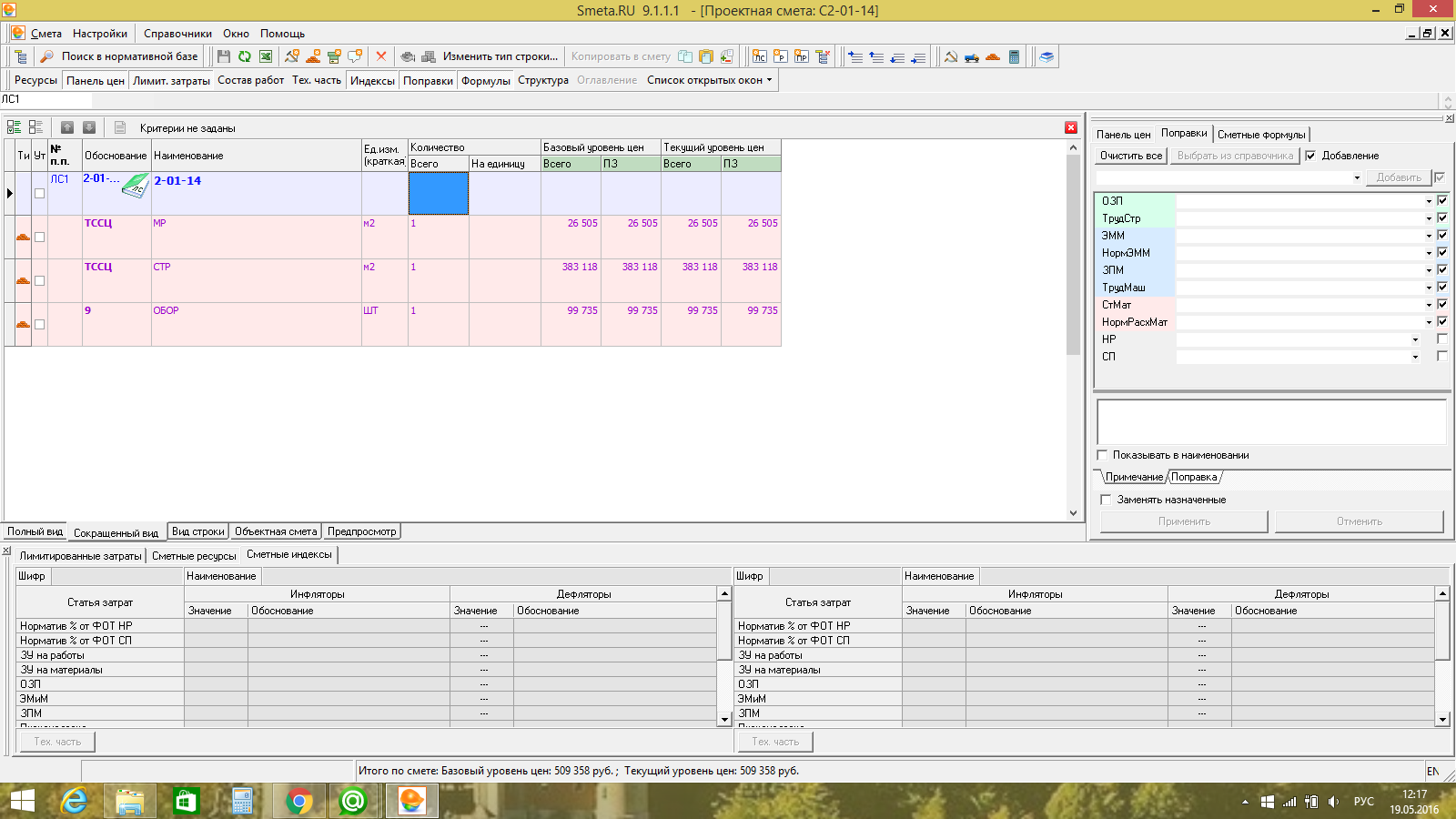Click the red X delete icon
1456x819 pixels.
point(381,56)
